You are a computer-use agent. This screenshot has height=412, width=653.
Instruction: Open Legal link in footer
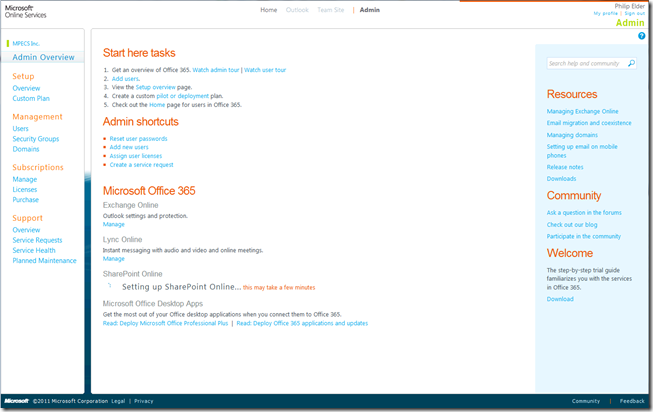[x=118, y=401]
